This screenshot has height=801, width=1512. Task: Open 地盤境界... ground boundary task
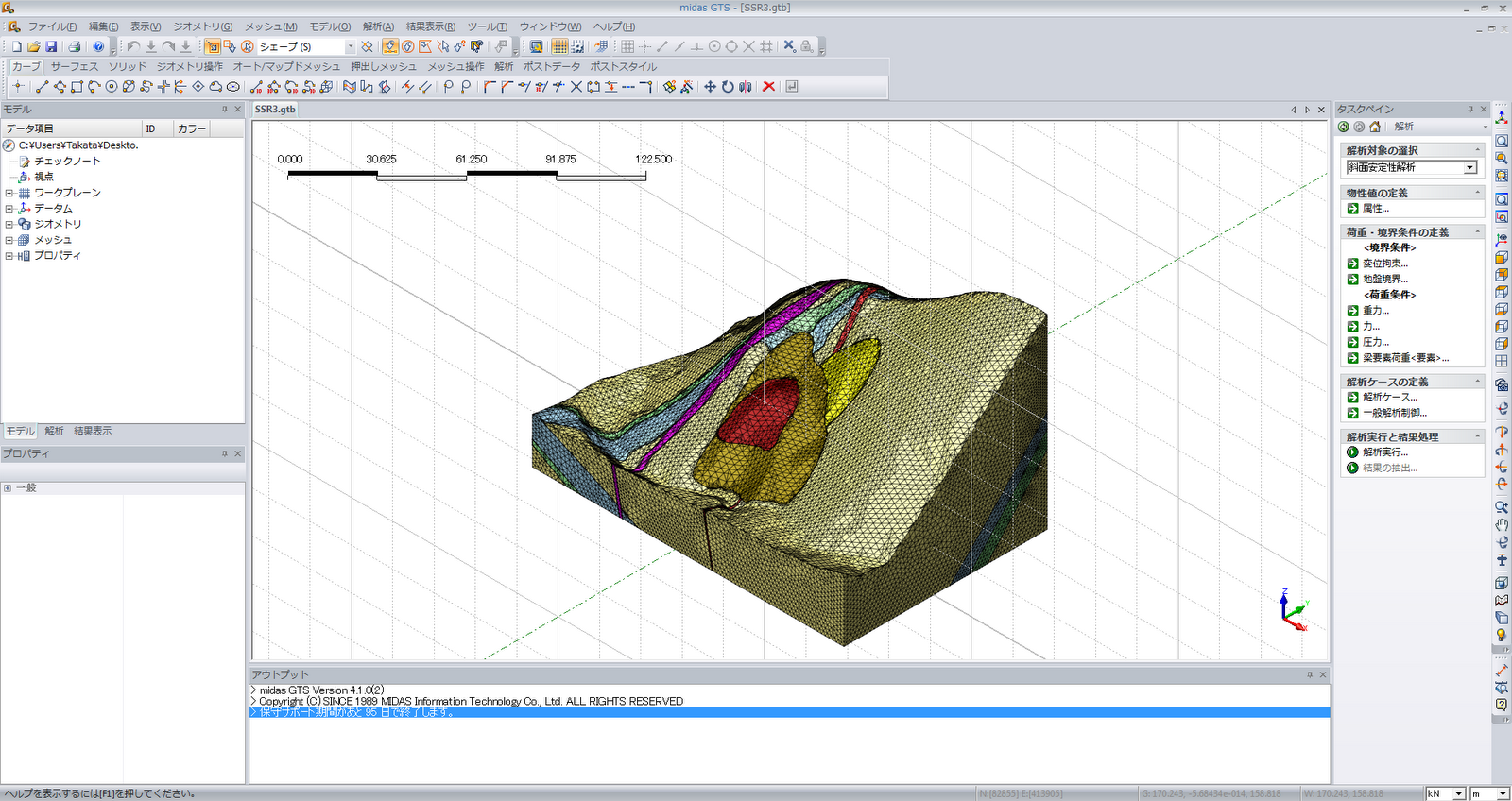pos(1385,280)
